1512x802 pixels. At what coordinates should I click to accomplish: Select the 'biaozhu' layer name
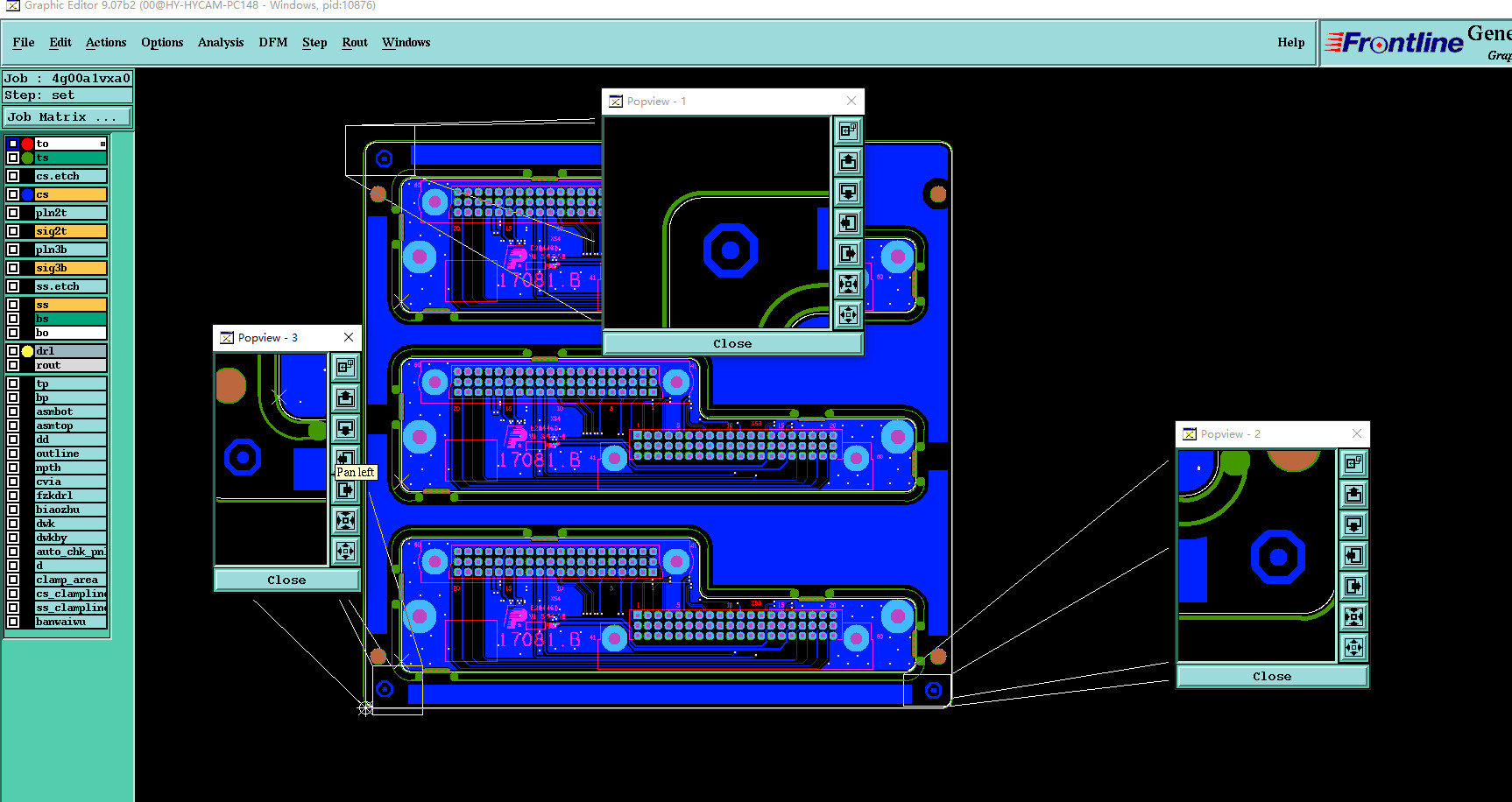click(71, 510)
